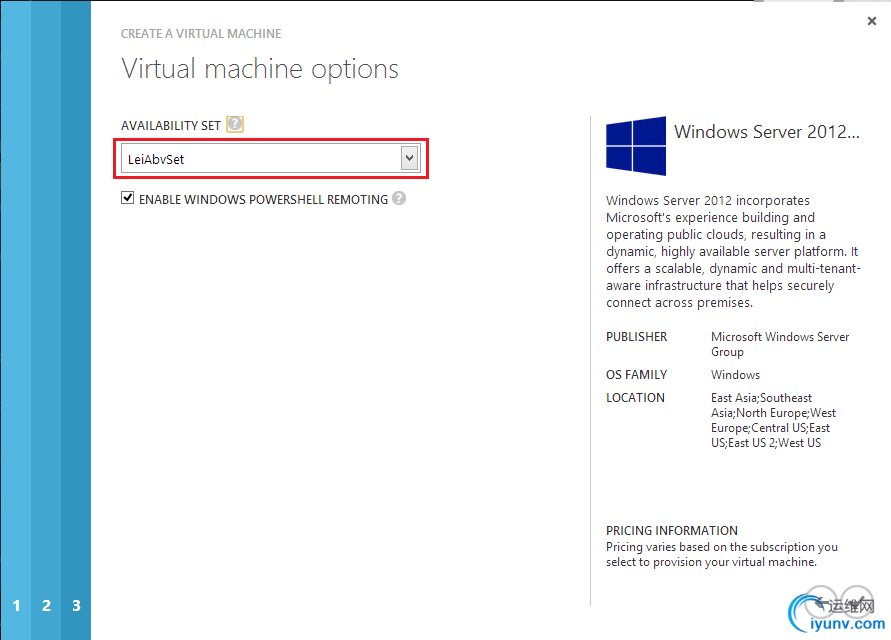Open the LeiAbvSet availability set dropdown
This screenshot has height=640, width=891.
[270, 159]
